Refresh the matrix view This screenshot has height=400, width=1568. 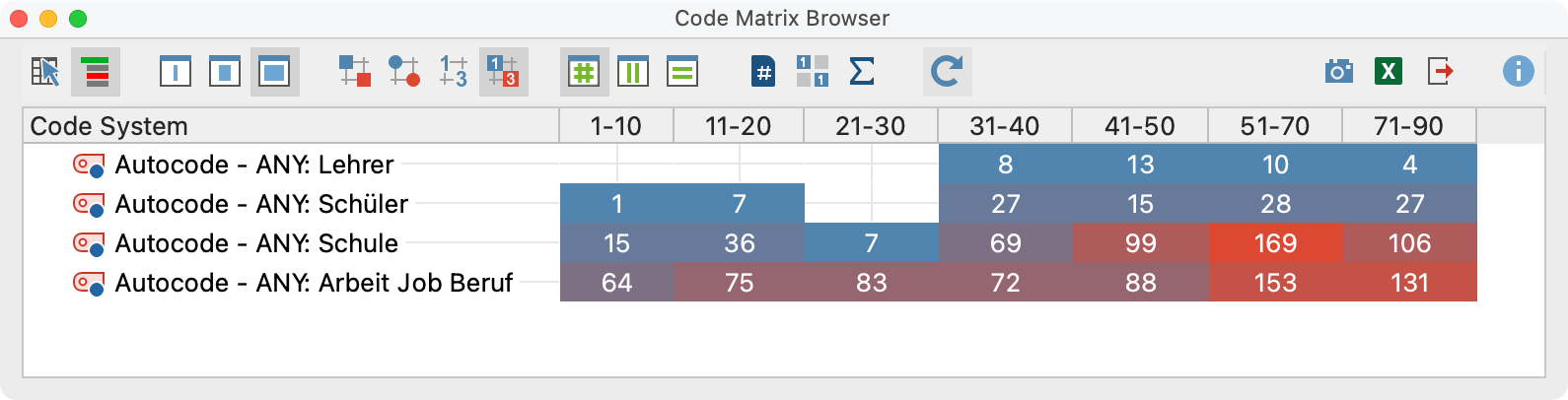pyautogui.click(x=948, y=72)
